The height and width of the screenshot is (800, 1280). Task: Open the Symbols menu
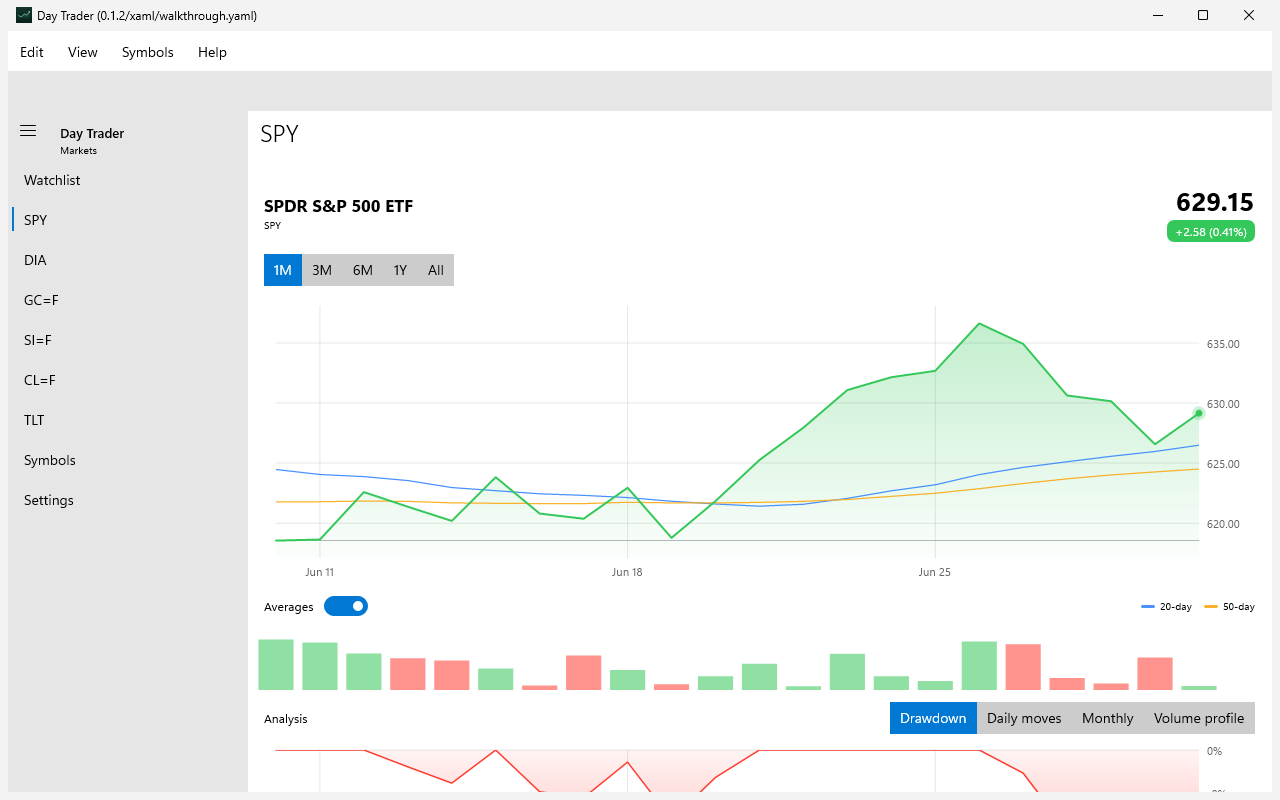pos(148,52)
